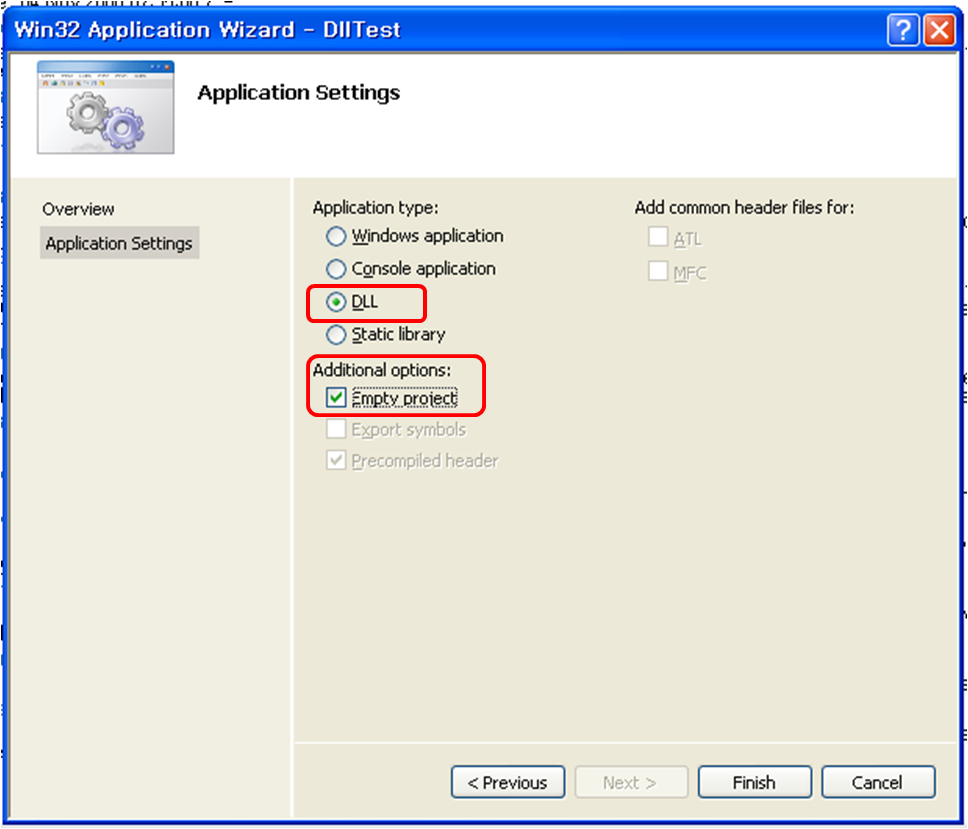968x829 pixels.
Task: Select the Static library radio button
Action: point(336,335)
